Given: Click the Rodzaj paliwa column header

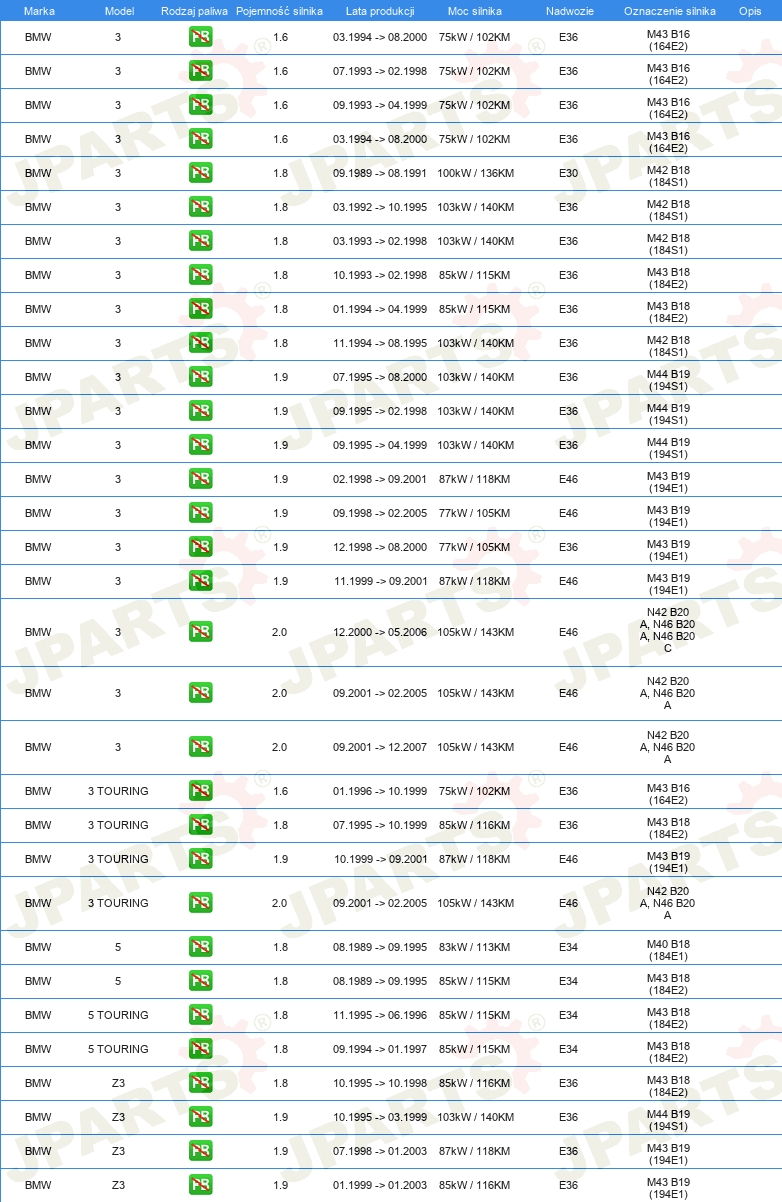Looking at the screenshot, I should [194, 11].
